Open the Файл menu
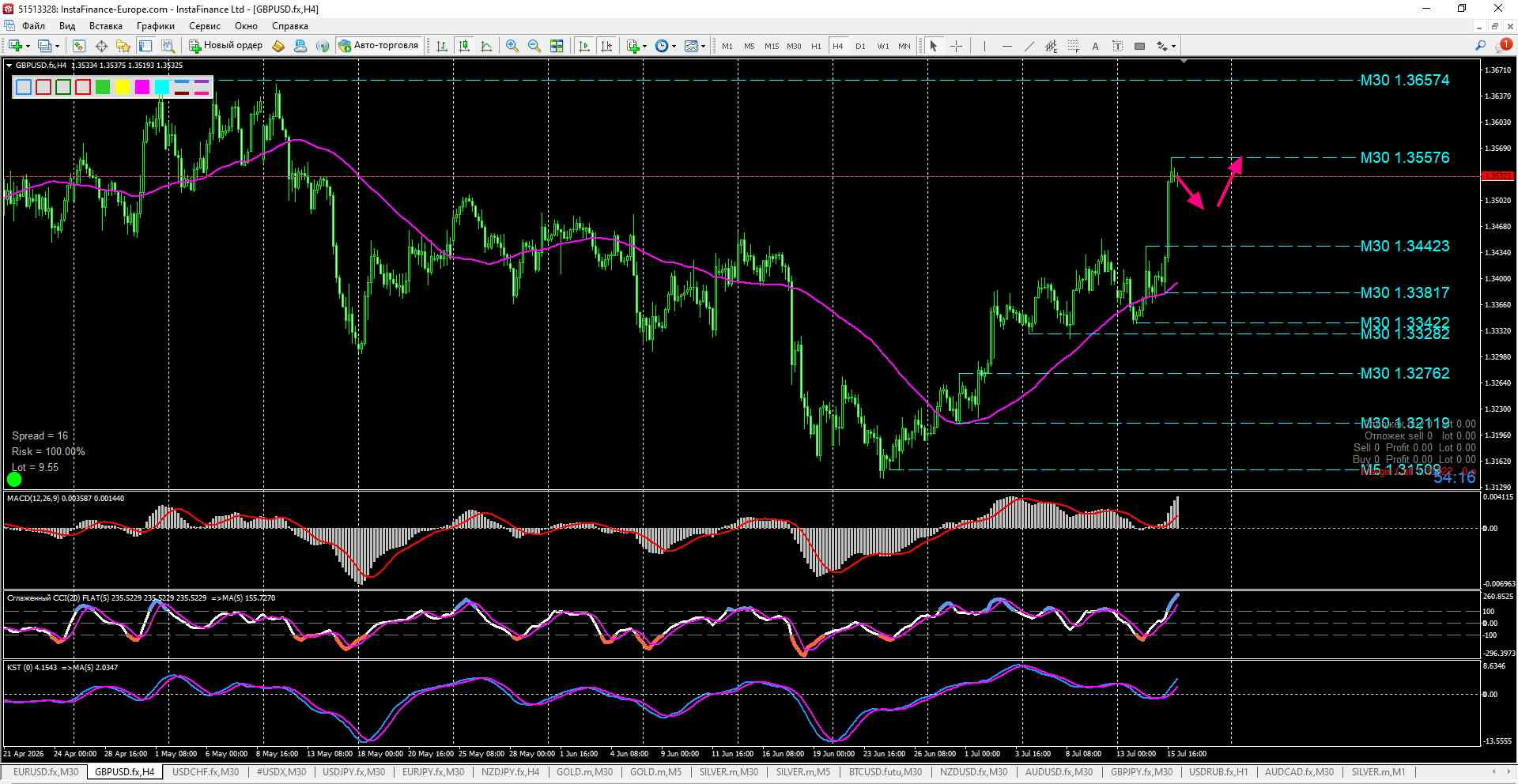The image size is (1518, 784). [33, 26]
